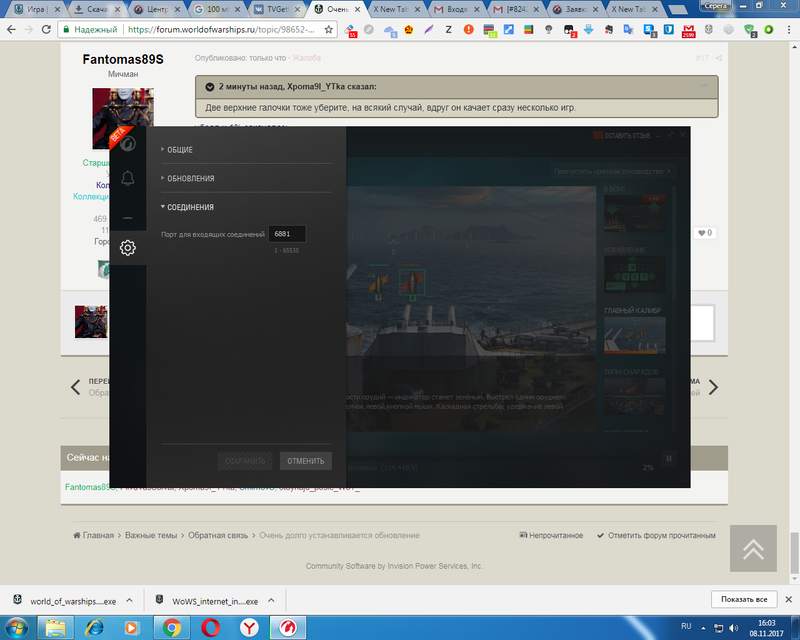Viewport: 800px width, 640px height.
Task: Click Показать все downloads button
Action: tap(744, 599)
